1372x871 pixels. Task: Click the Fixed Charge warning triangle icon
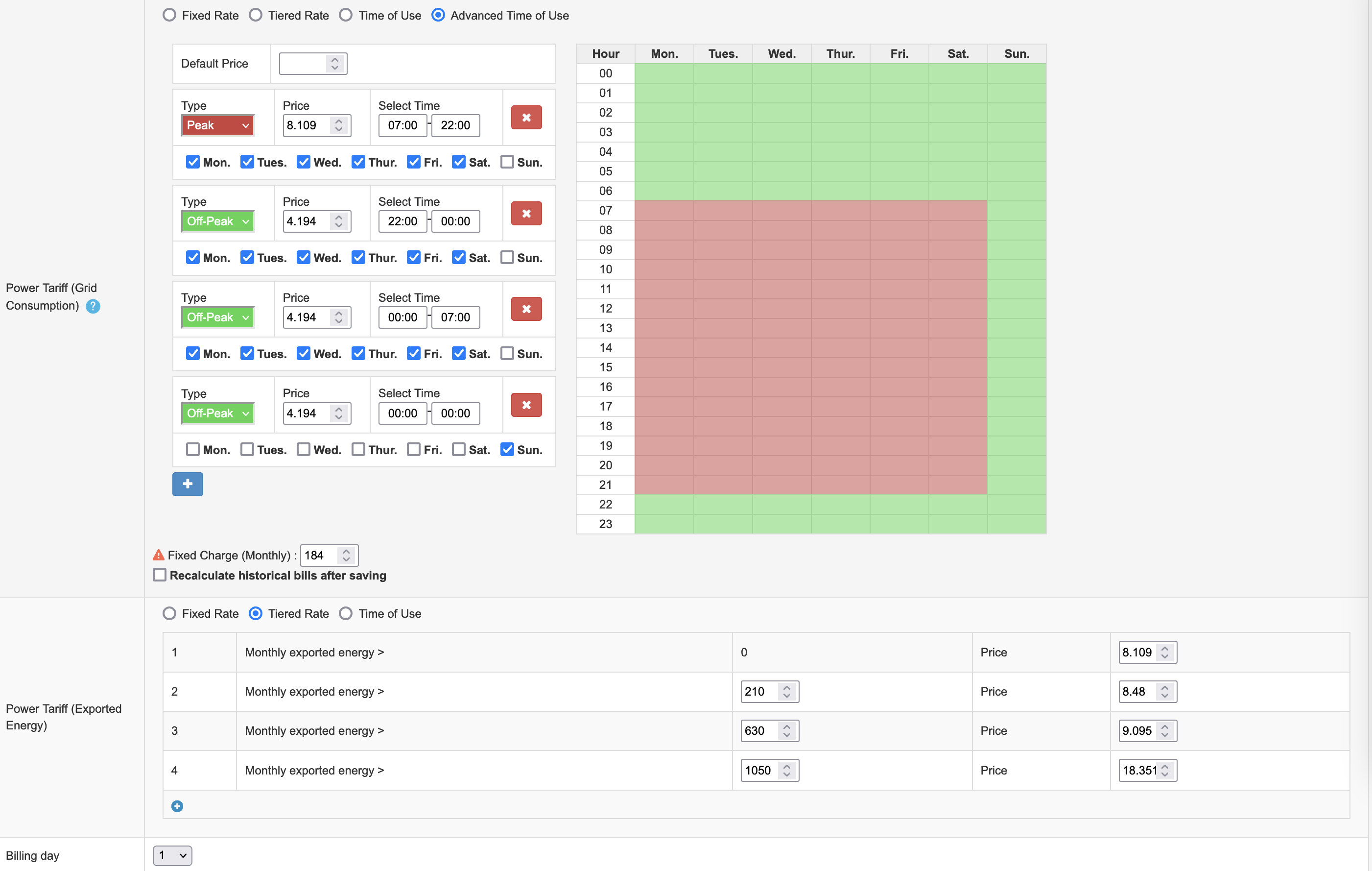tap(158, 555)
